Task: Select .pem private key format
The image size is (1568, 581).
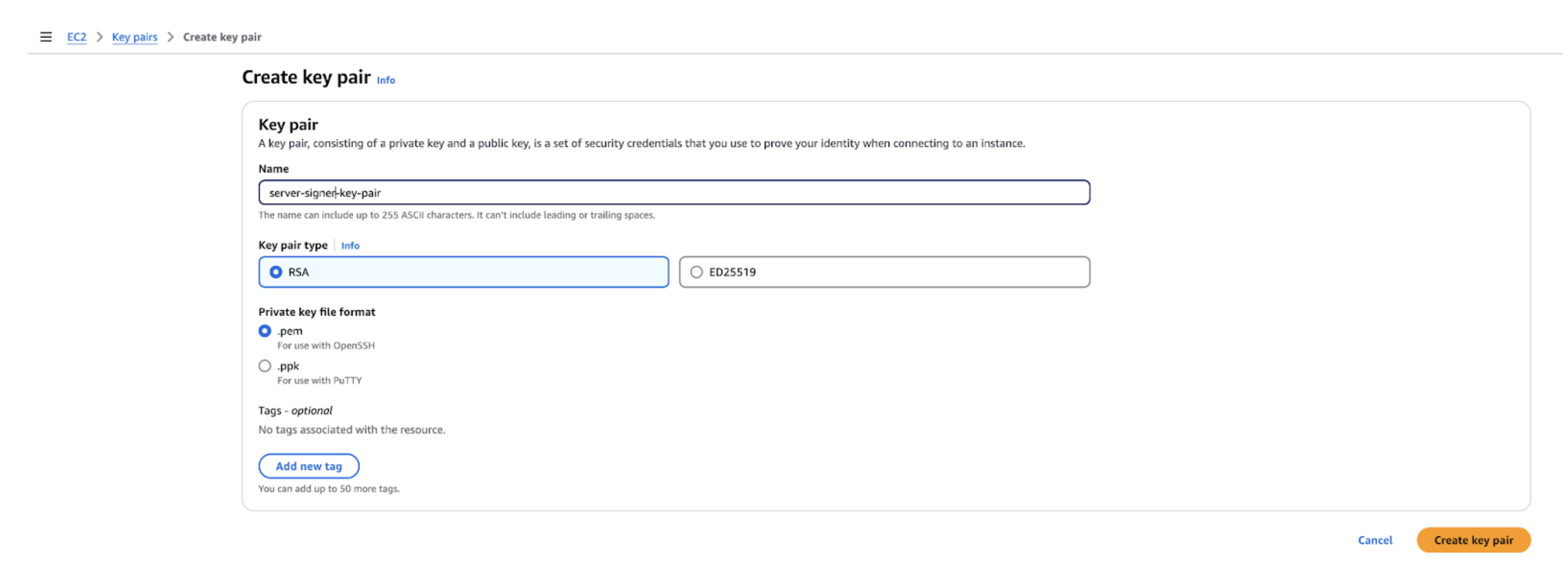Action: 265,330
